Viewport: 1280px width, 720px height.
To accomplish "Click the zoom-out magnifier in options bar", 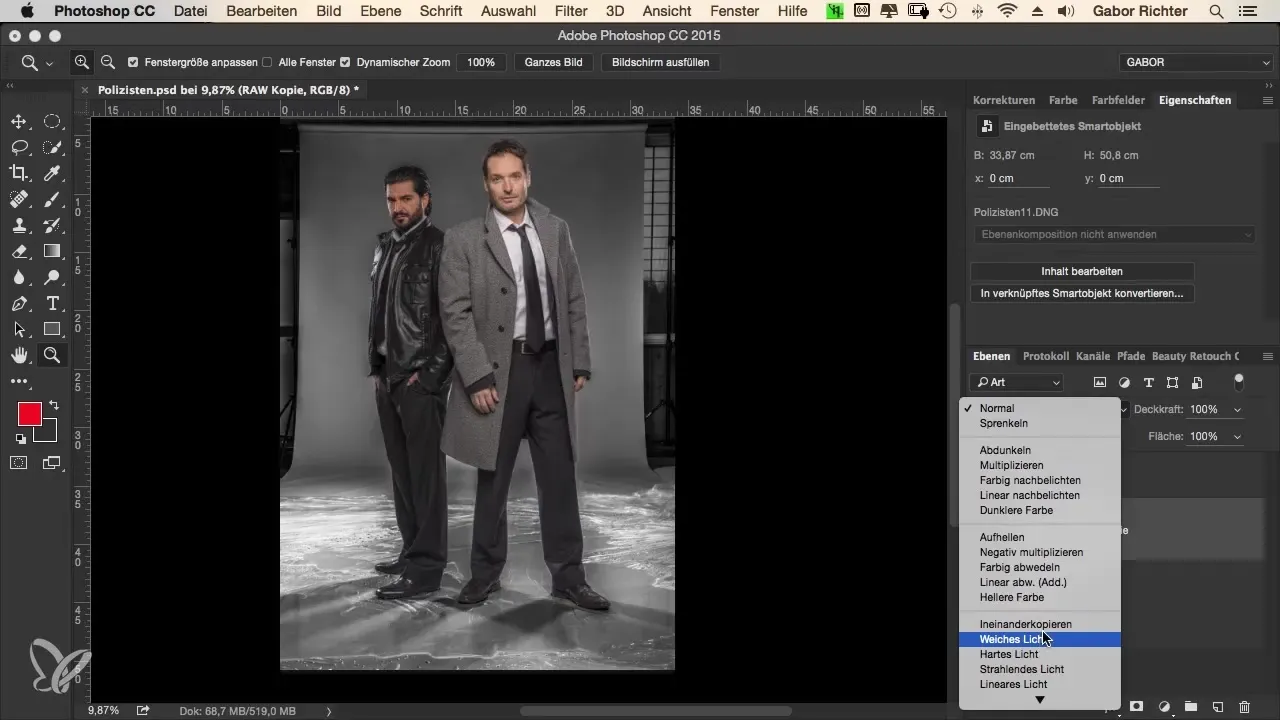I will [107, 62].
